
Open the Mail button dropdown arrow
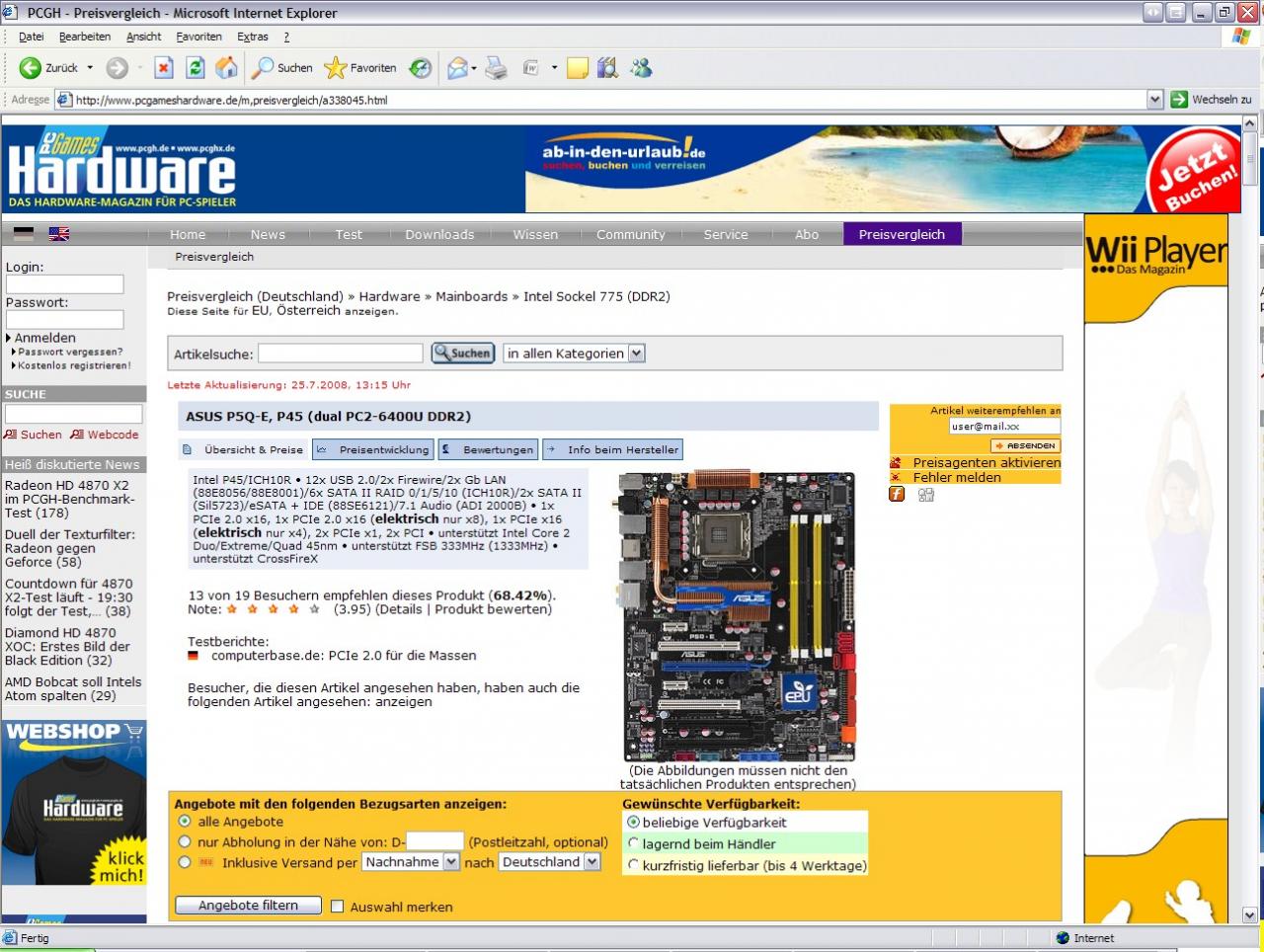(x=474, y=68)
